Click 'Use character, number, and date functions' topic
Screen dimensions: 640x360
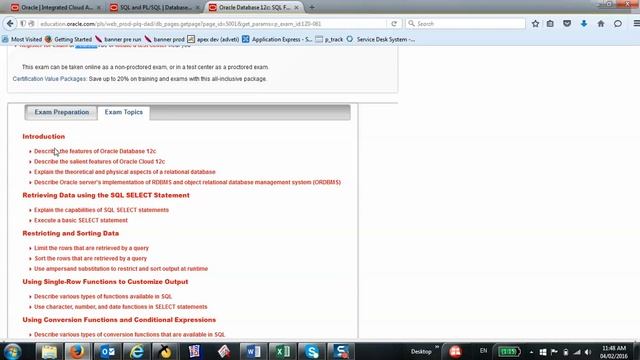click(121, 307)
